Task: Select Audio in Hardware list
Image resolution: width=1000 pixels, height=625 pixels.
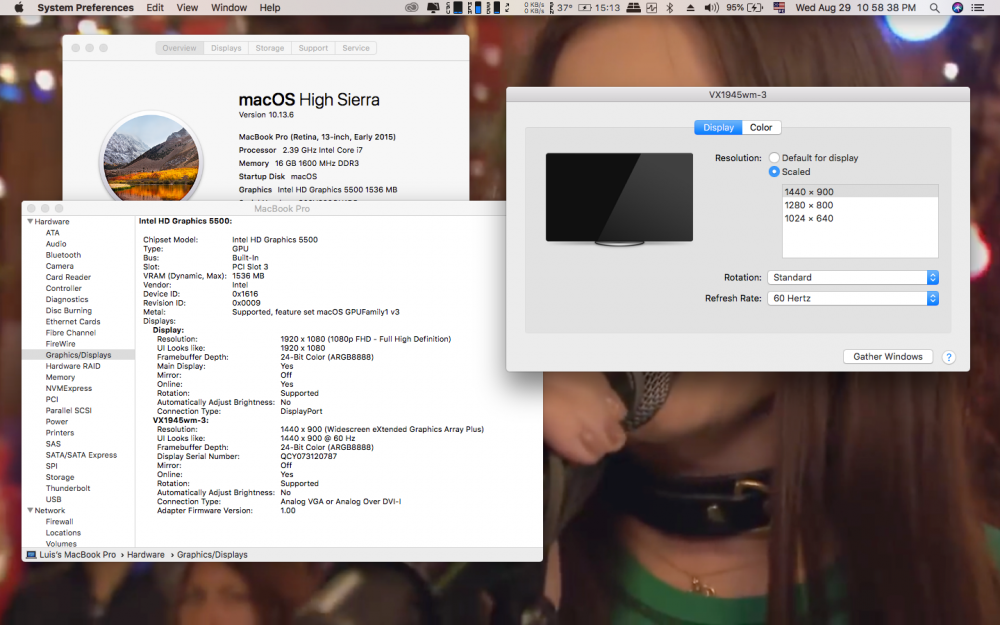Action: 55,244
